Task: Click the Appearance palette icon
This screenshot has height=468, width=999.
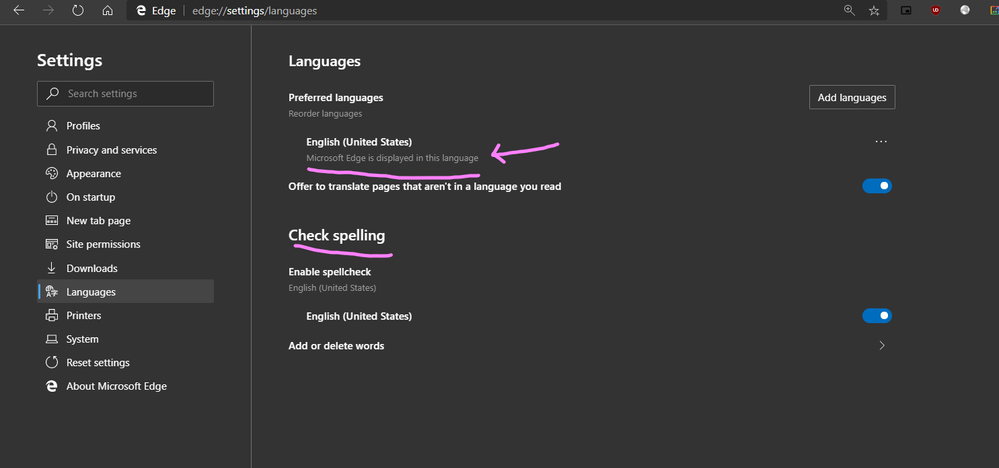Action: pyautogui.click(x=52, y=173)
